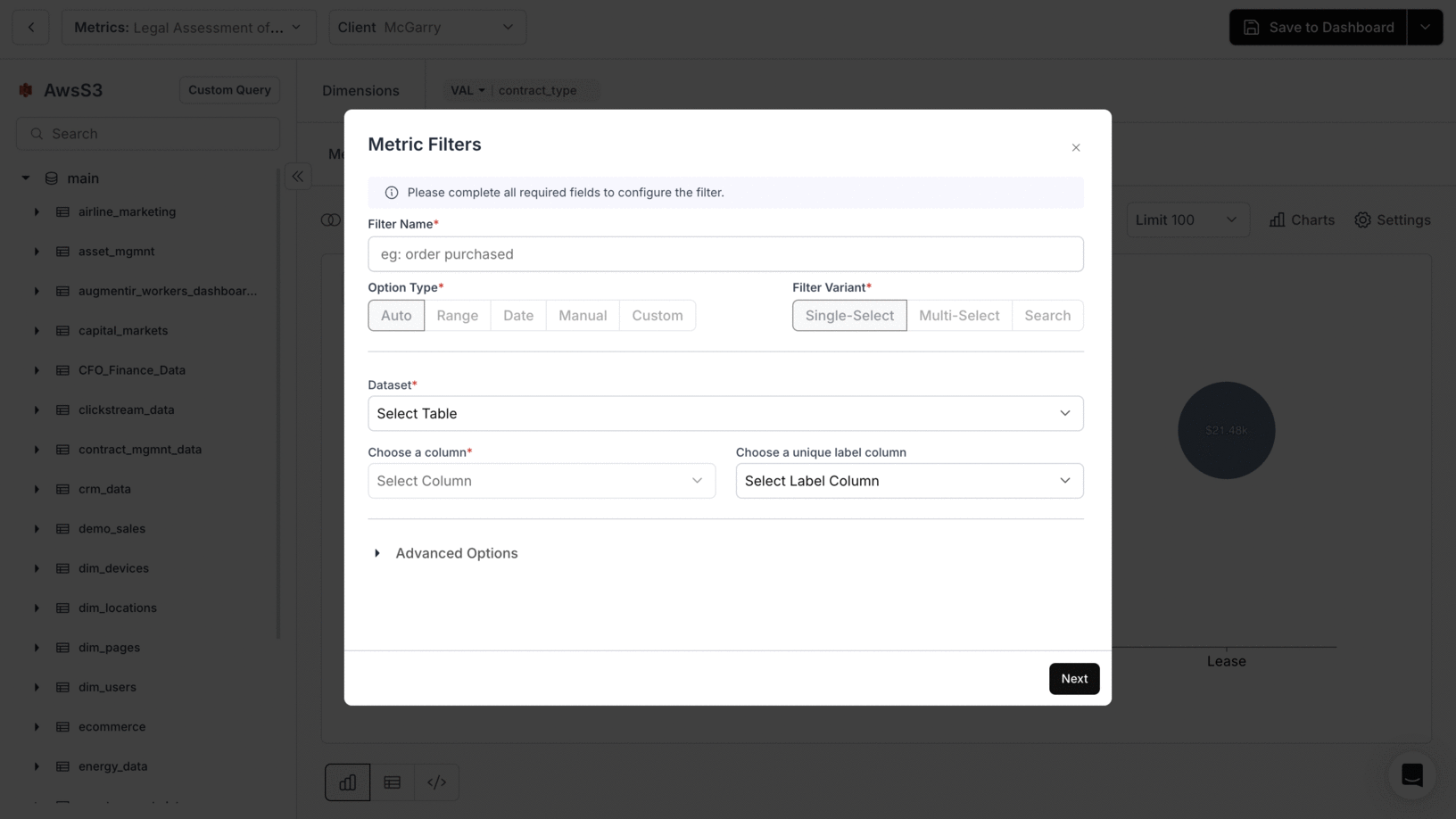Open the Select Table dataset dropdown

[x=725, y=413]
